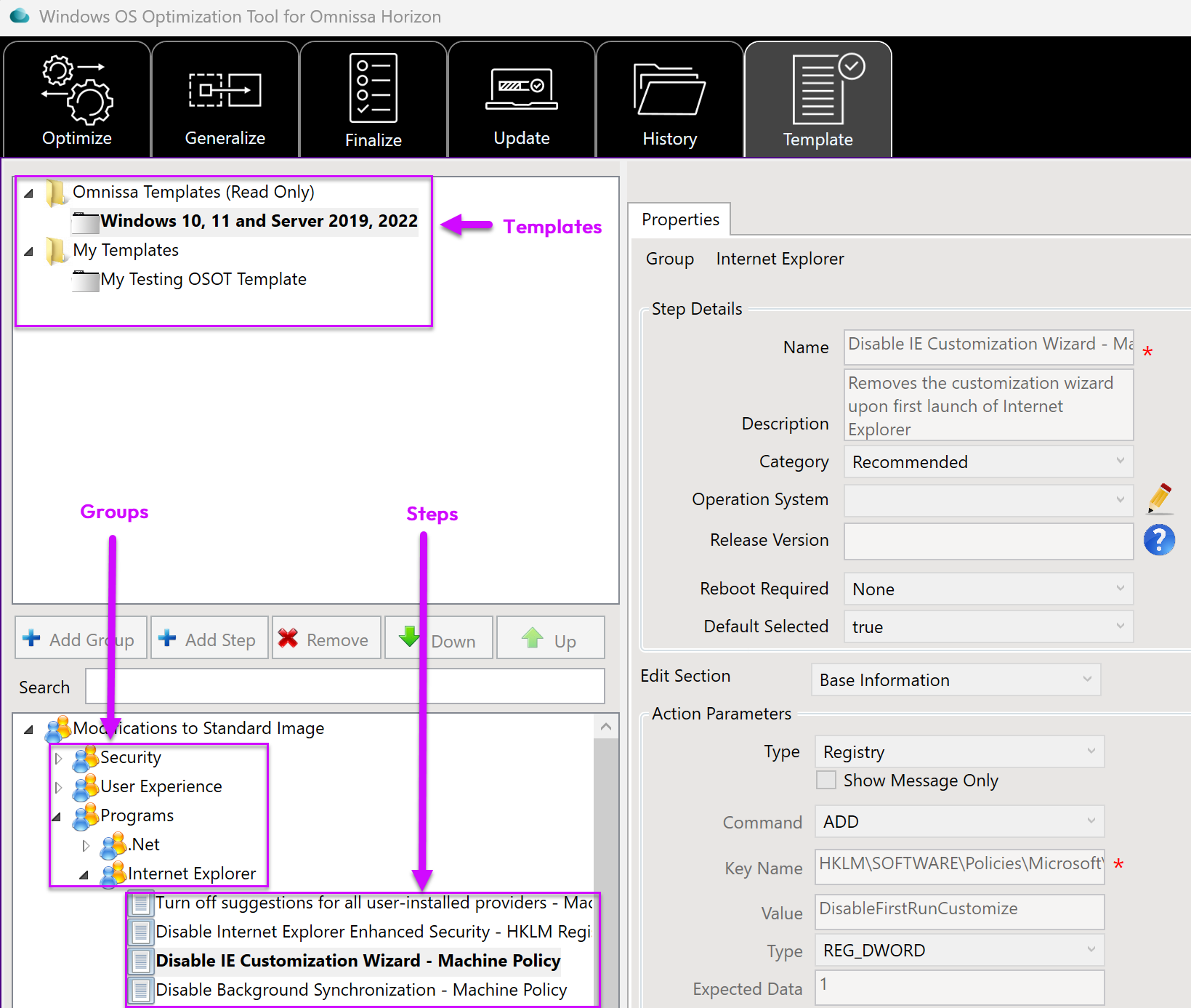
Task: Click the .Net group icon
Action: point(114,845)
